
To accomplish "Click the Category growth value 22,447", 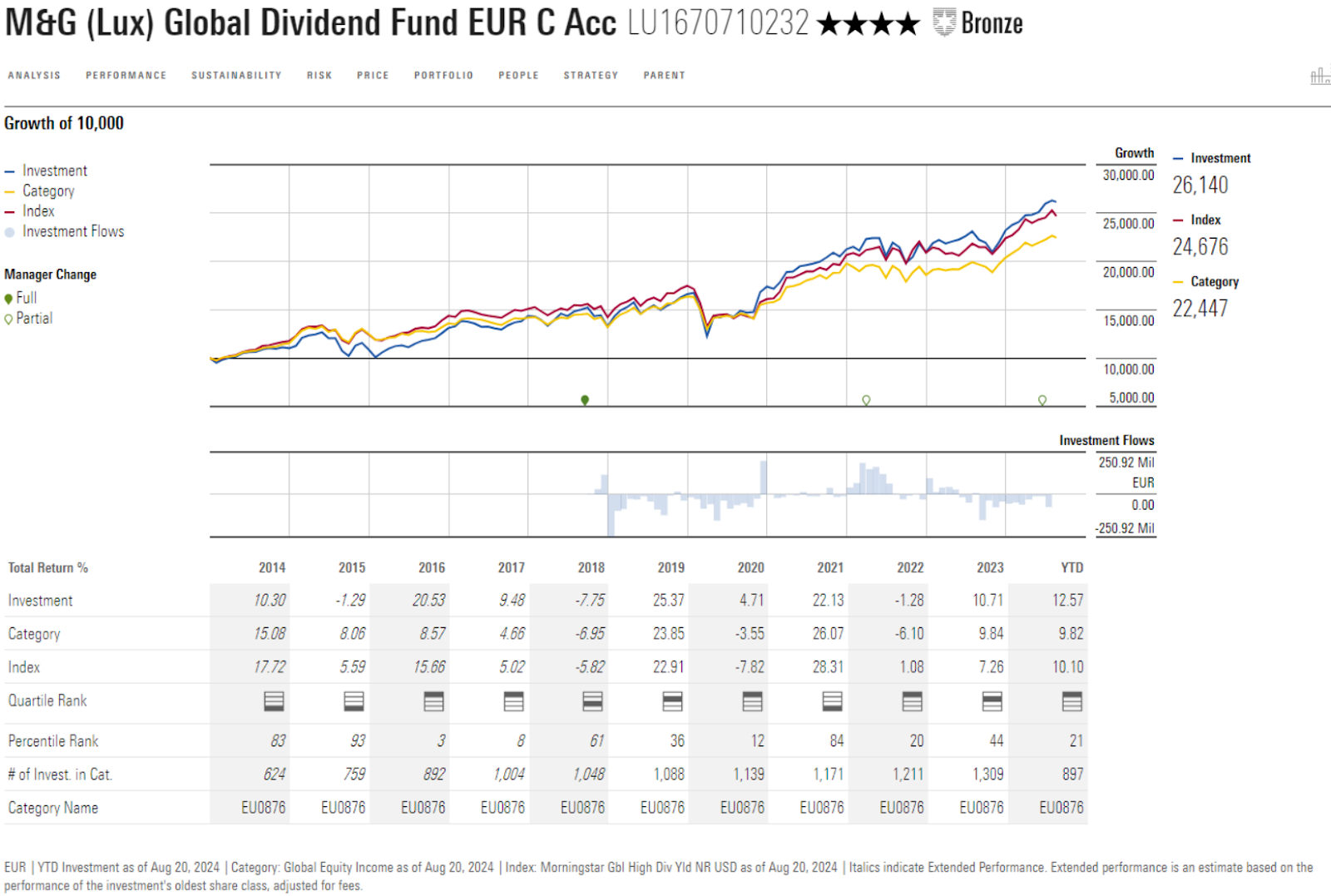I will click(1200, 309).
